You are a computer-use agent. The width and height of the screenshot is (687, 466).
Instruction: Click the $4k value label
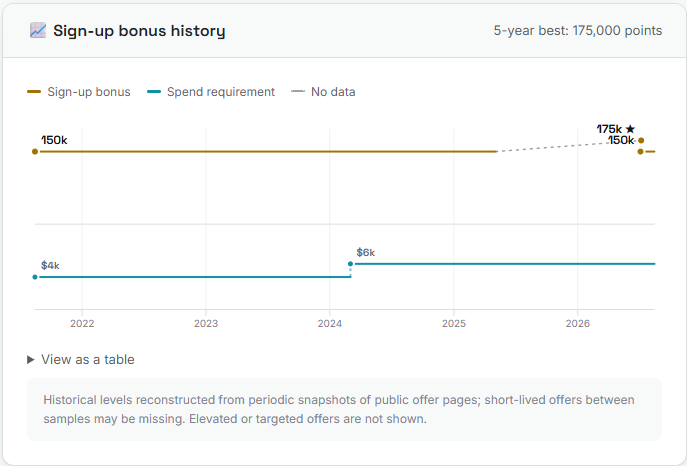[x=50, y=265]
